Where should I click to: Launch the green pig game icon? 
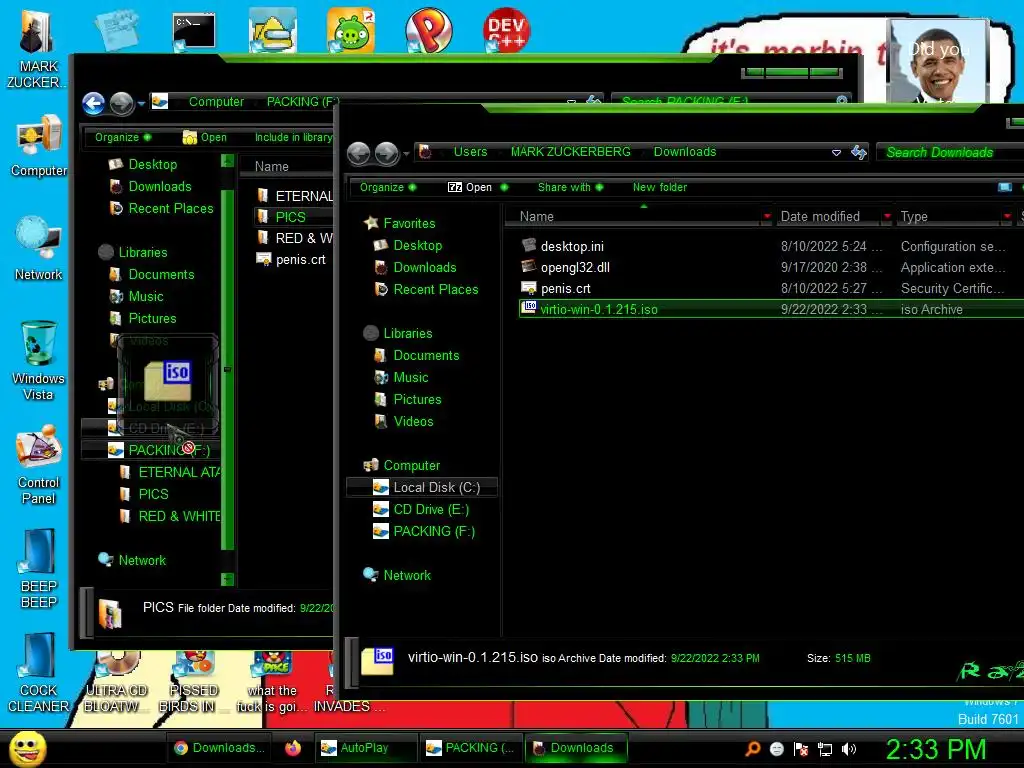[351, 30]
